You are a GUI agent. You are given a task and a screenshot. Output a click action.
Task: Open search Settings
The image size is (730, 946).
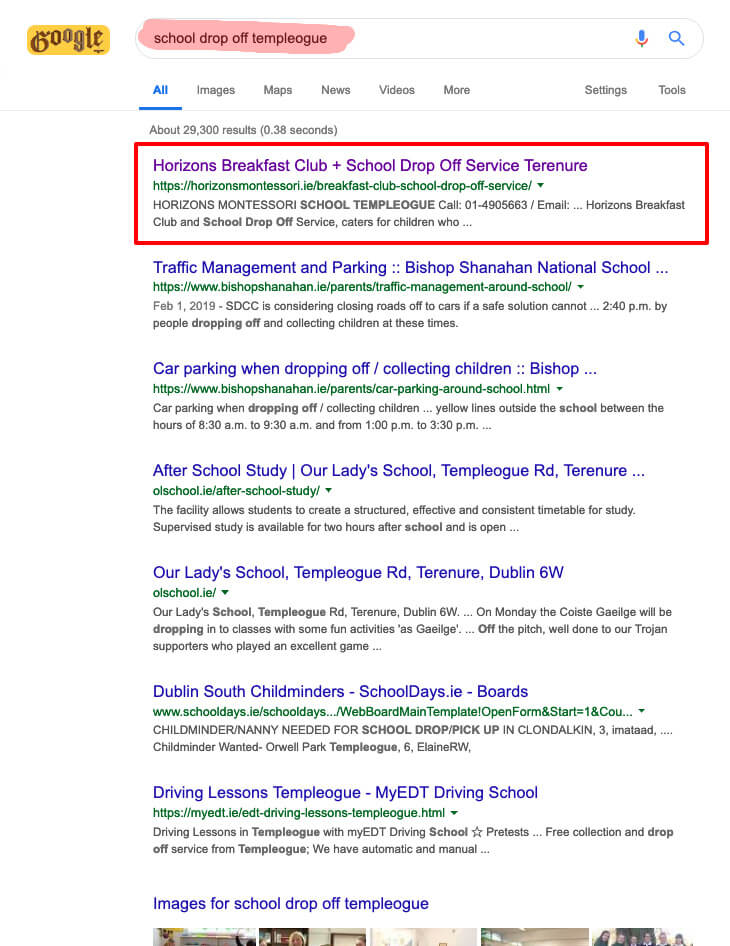click(605, 90)
